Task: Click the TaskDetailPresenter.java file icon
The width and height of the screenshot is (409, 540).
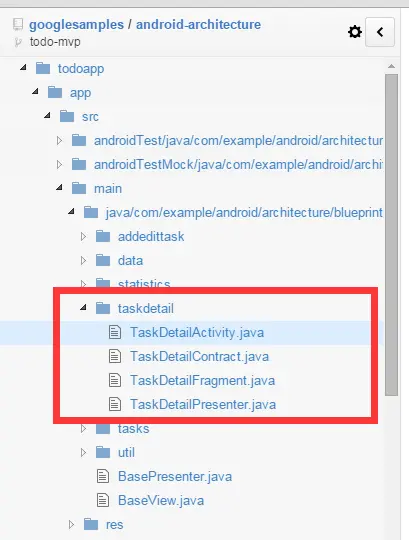Action: coord(115,404)
